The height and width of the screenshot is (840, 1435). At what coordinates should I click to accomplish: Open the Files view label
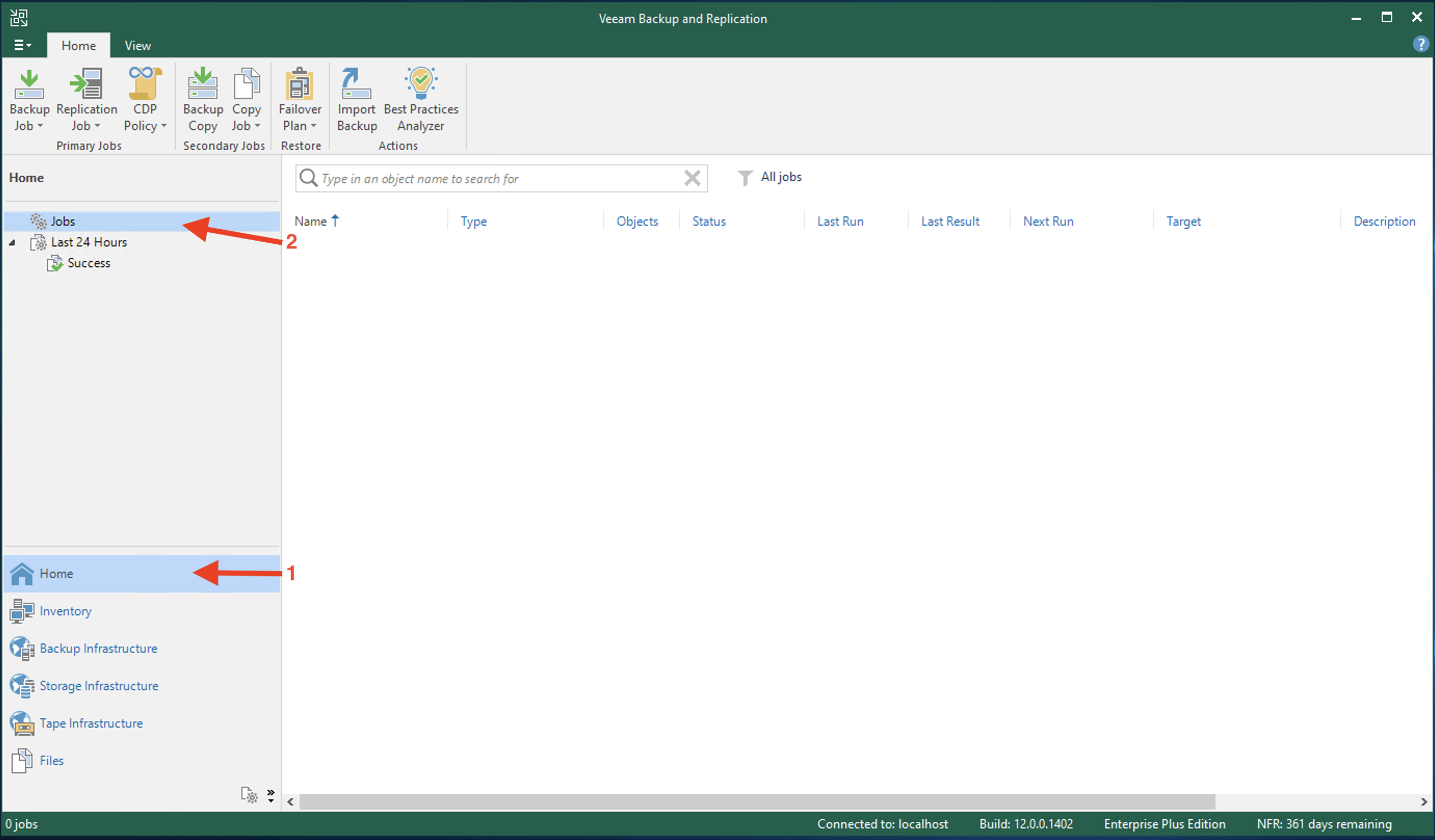coord(52,761)
